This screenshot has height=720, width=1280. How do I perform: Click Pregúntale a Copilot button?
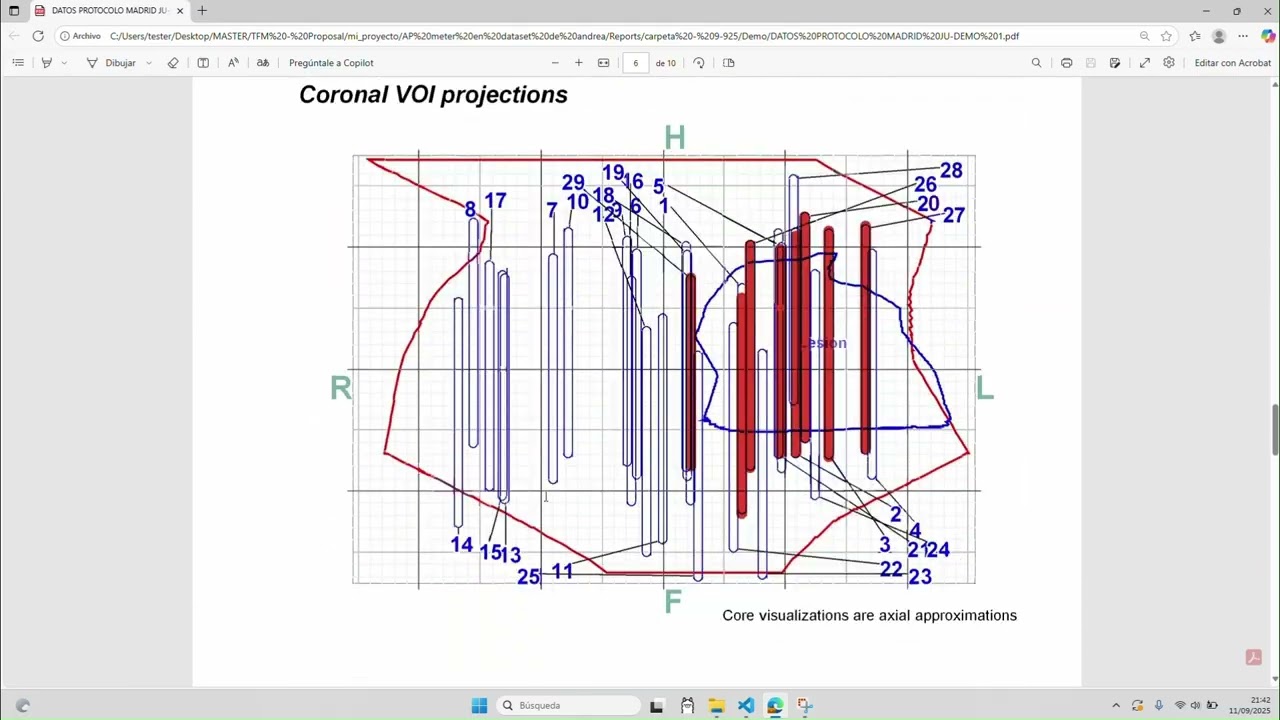pyautogui.click(x=331, y=62)
